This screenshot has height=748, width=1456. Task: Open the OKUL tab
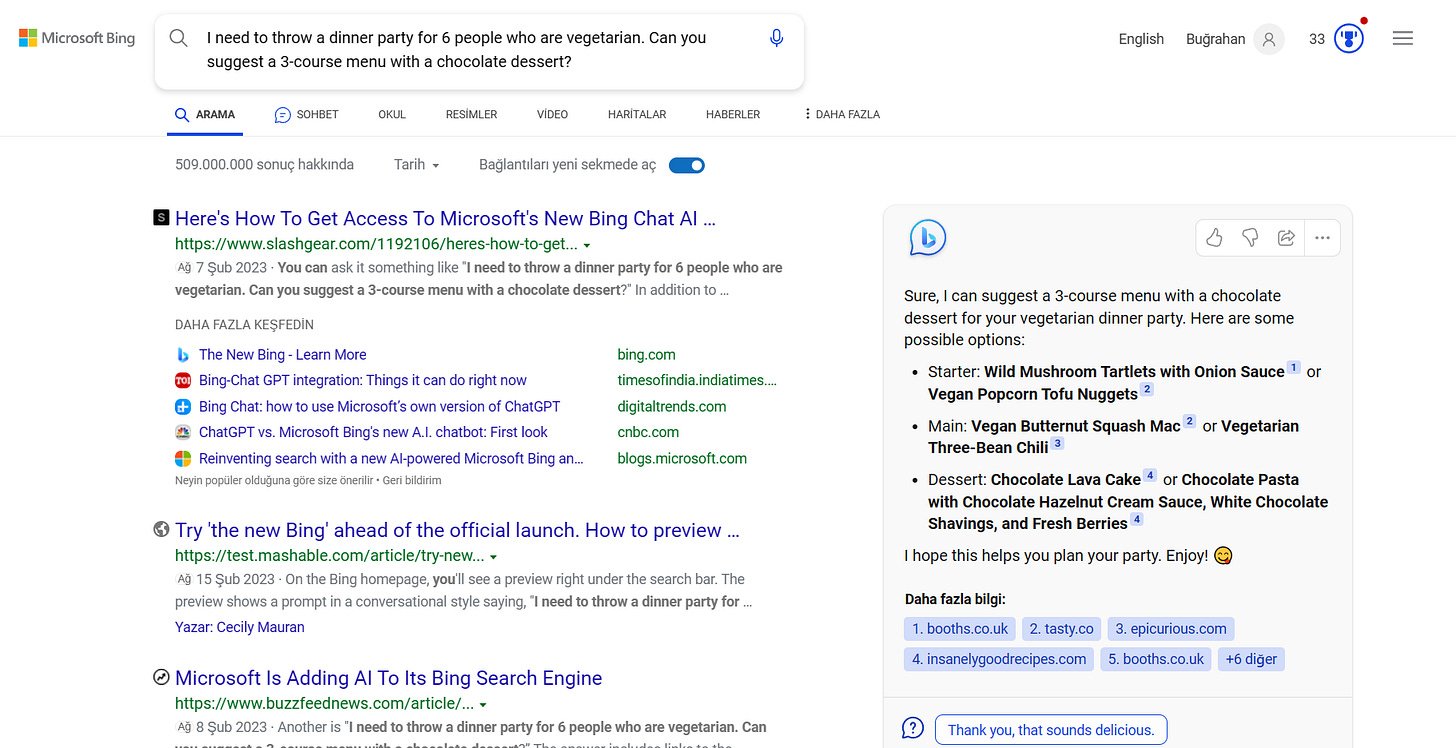point(392,114)
